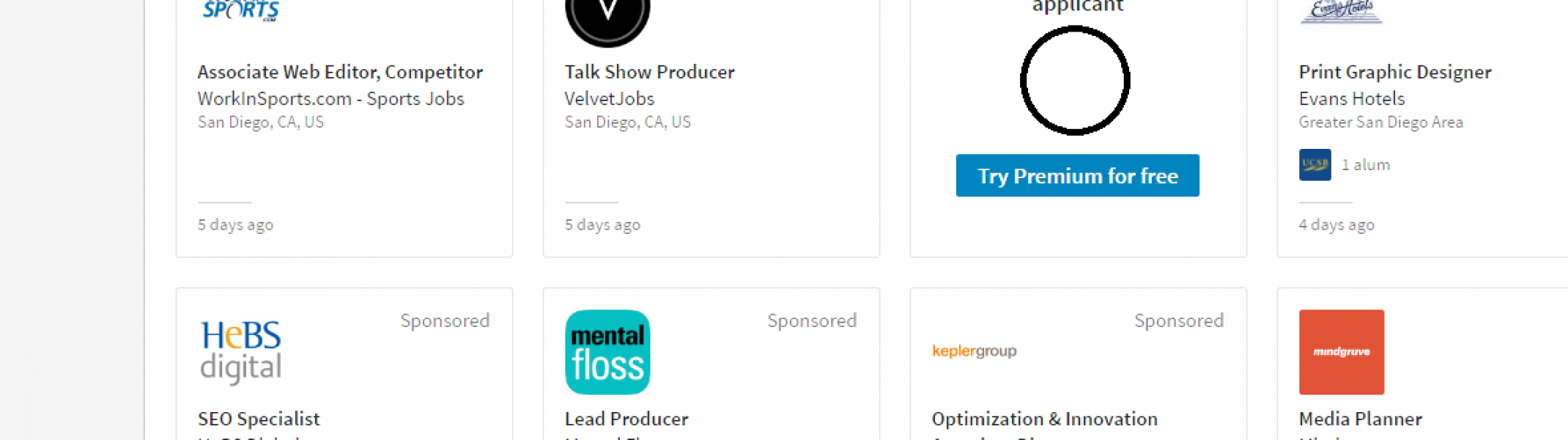Click the orange mindgruve logo
1568x440 pixels.
click(1342, 352)
